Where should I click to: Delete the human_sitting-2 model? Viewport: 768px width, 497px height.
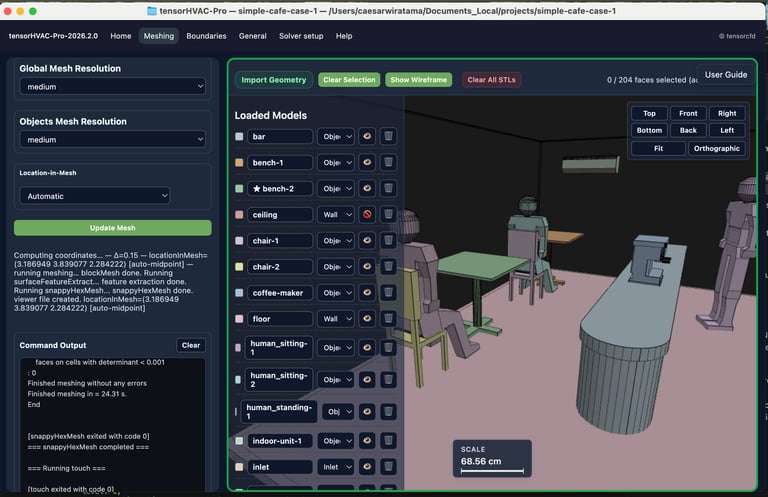[x=388, y=379]
